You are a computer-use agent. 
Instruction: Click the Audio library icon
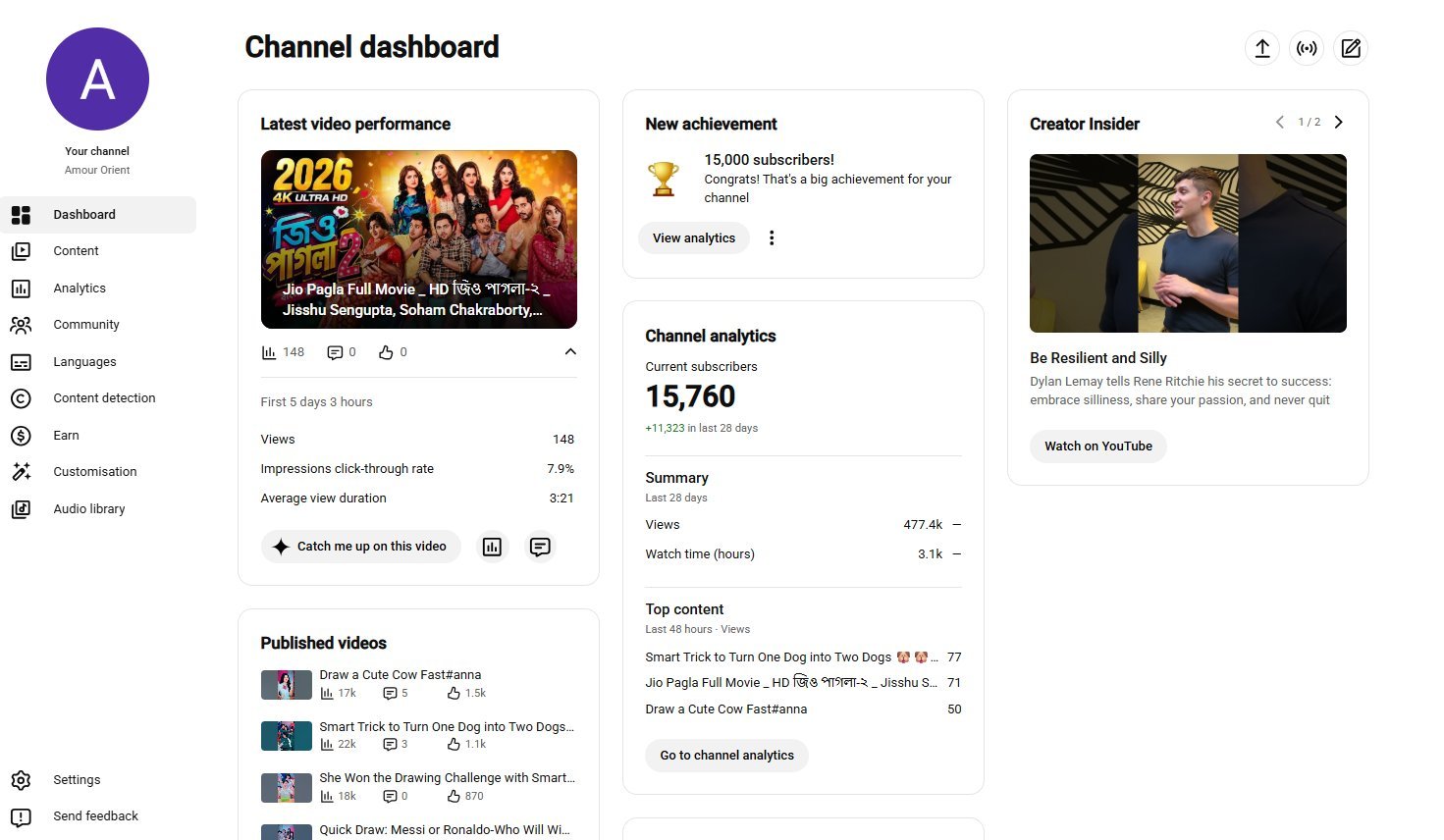[21, 509]
